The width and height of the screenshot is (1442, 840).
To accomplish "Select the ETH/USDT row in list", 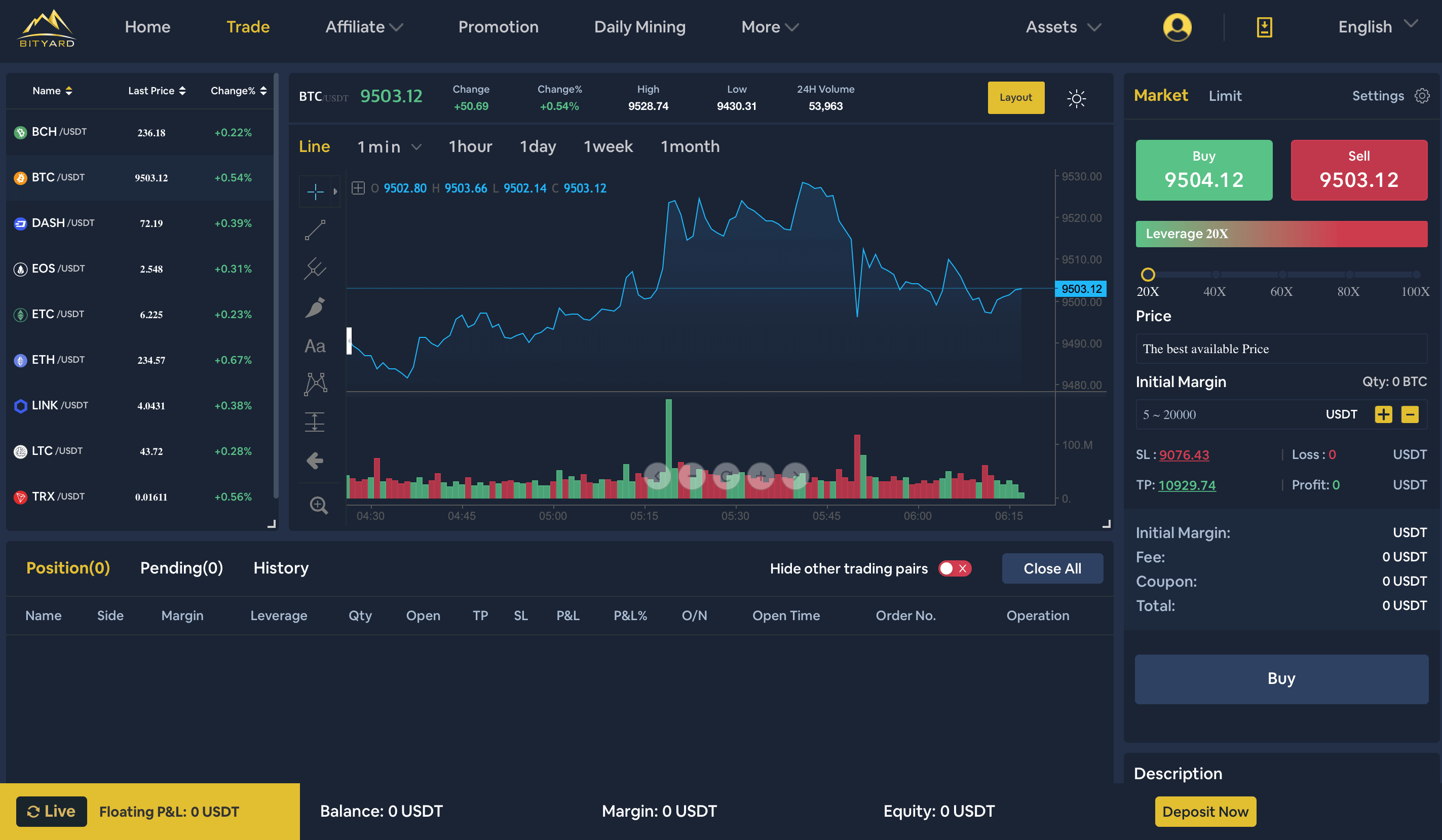I will tap(140, 360).
